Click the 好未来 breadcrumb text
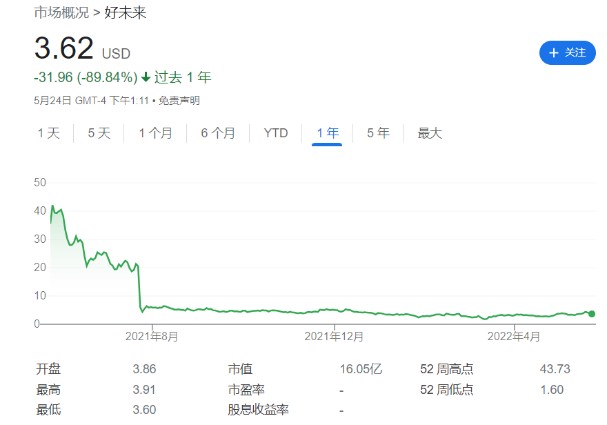This screenshot has height=425, width=607. click(x=125, y=13)
